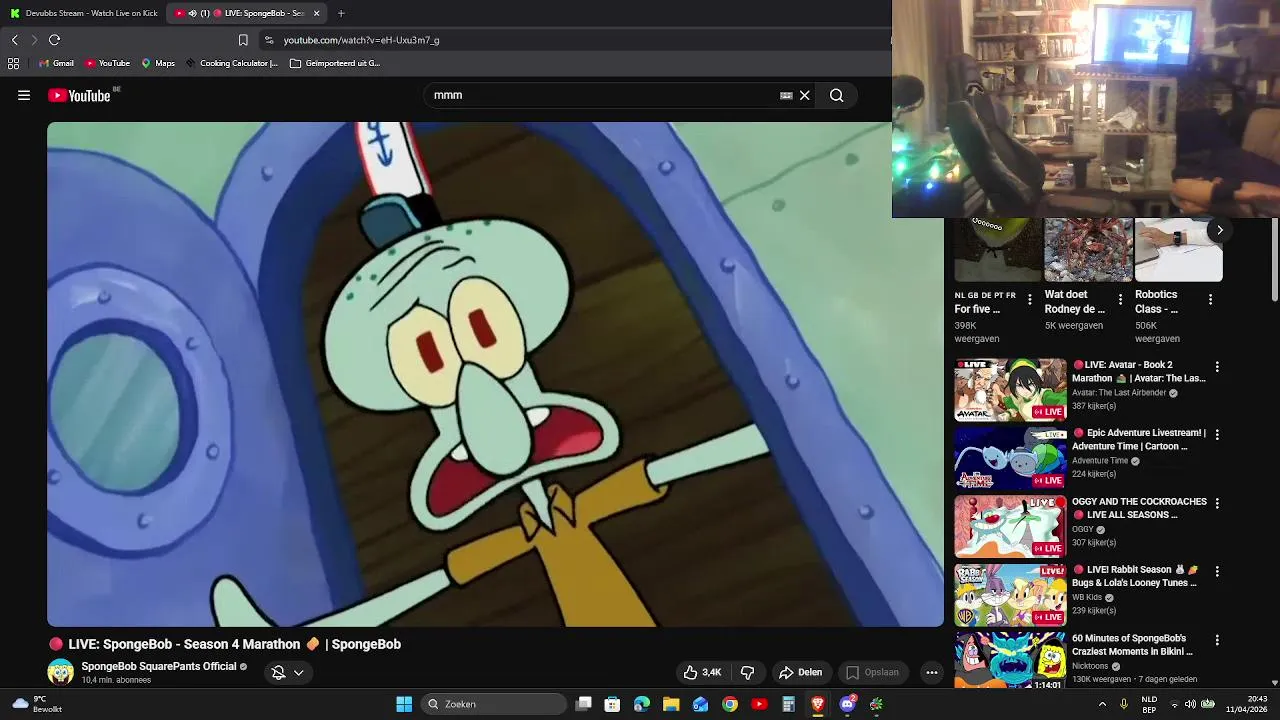This screenshot has width=1280, height=720.
Task: Open Task View on the taskbar
Action: pyautogui.click(x=584, y=704)
